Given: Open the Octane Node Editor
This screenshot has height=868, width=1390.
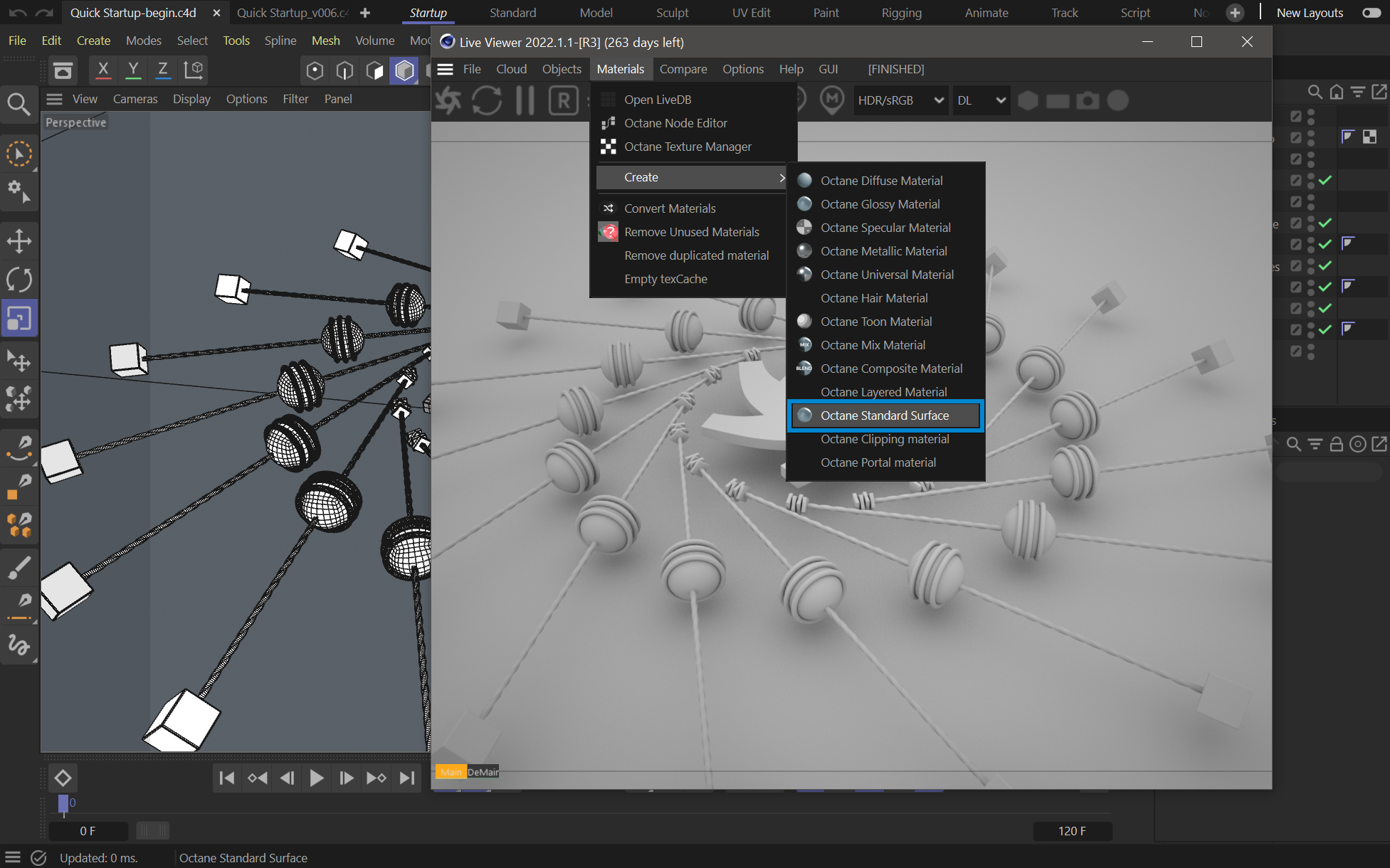Looking at the screenshot, I should point(675,123).
